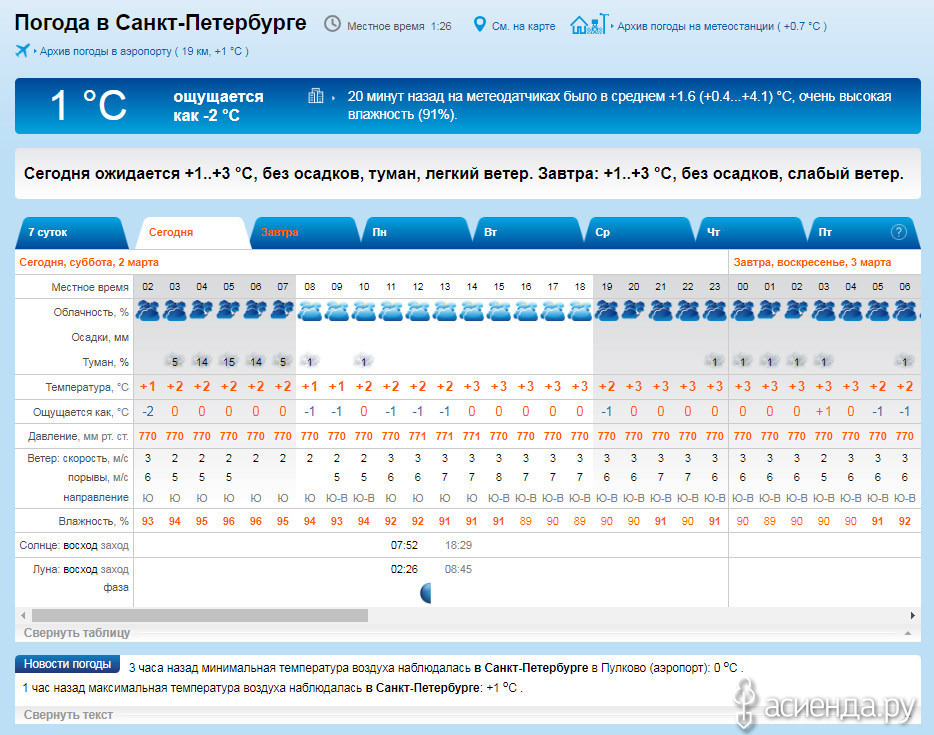Click the fog icon showing 15 percent
Viewport: 934px width, 735px height.
click(x=229, y=362)
